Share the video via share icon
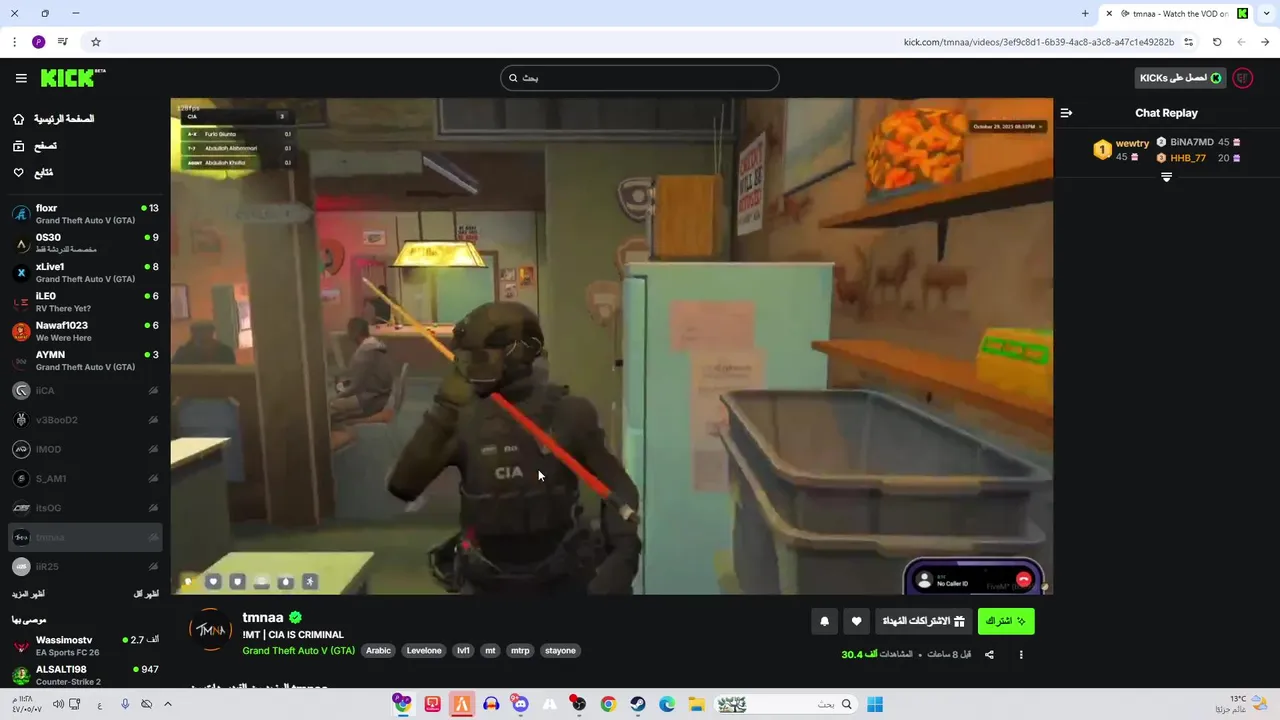The width and height of the screenshot is (1280, 720). [x=989, y=655]
